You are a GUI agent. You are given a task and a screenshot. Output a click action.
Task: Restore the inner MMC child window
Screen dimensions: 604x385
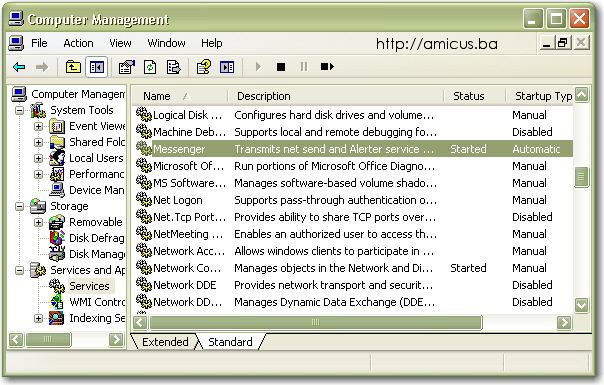click(x=563, y=42)
